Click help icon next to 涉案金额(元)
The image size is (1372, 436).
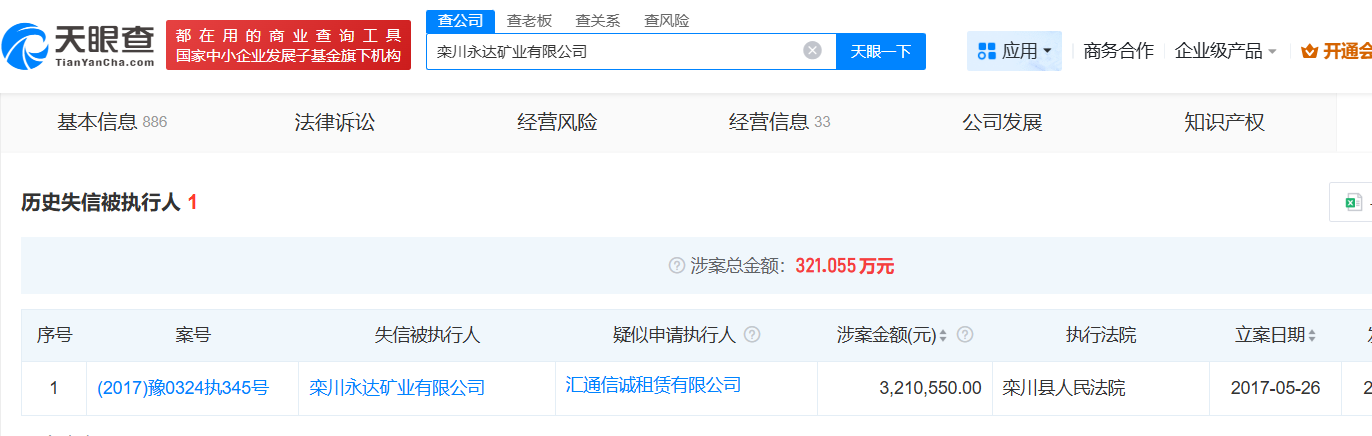click(965, 335)
